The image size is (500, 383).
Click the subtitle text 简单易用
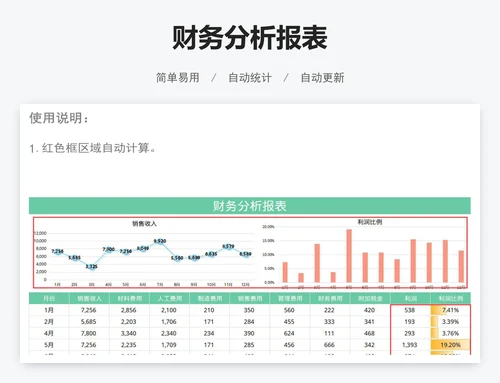tap(178, 78)
